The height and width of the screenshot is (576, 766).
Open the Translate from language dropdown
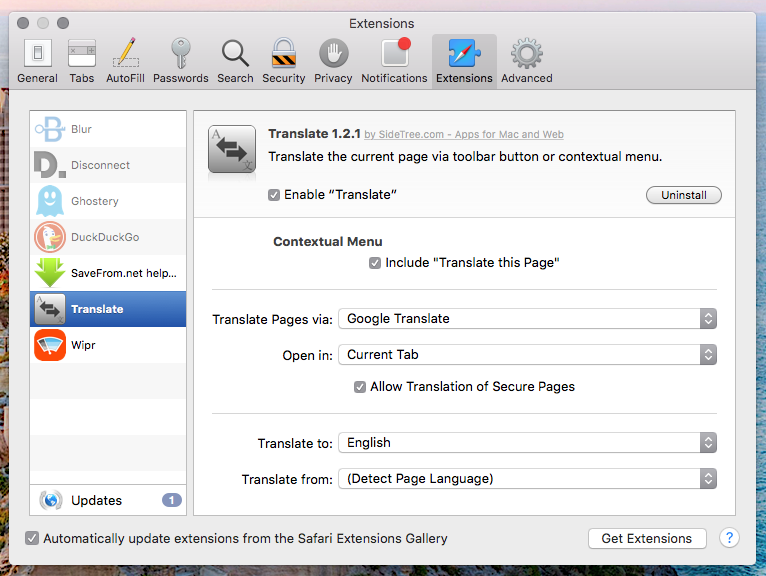(528, 479)
